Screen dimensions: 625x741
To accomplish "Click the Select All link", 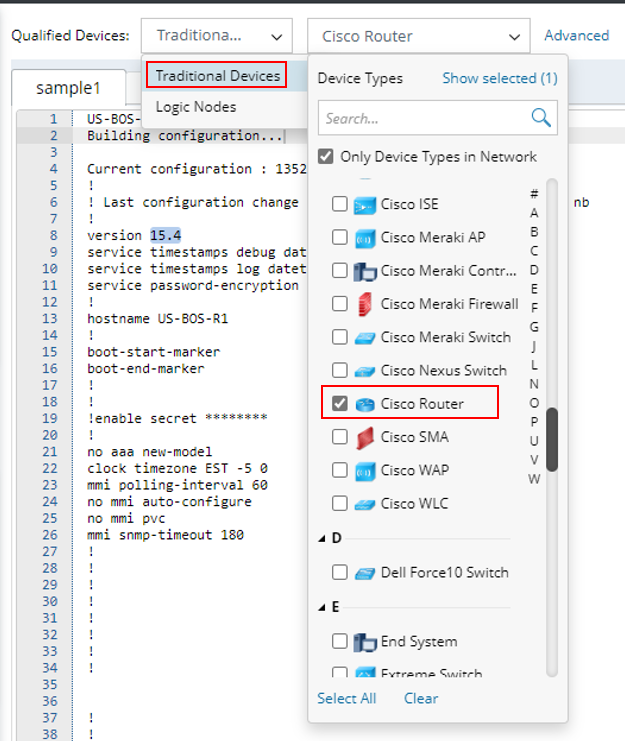I will click(346, 698).
